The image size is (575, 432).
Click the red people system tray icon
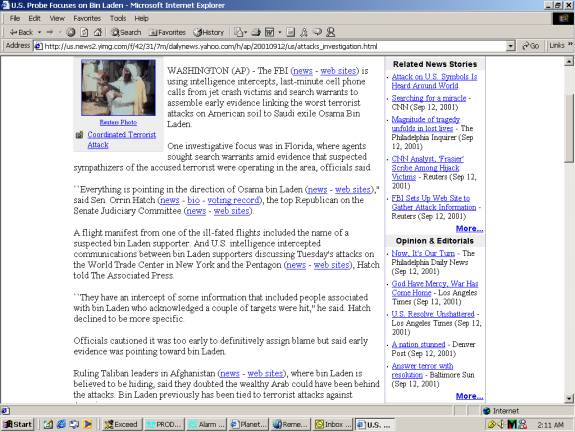pyautogui.click(x=522, y=424)
